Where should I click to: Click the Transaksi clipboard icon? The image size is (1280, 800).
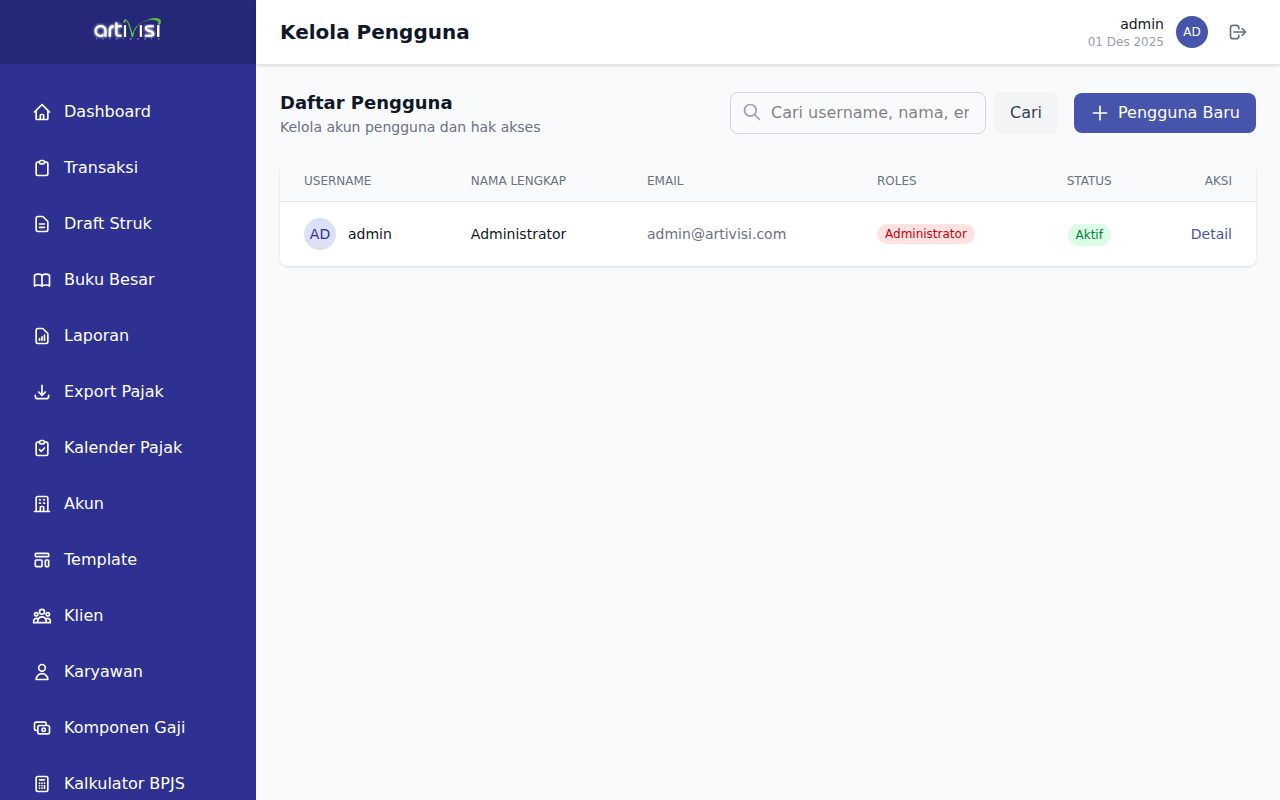(42, 168)
